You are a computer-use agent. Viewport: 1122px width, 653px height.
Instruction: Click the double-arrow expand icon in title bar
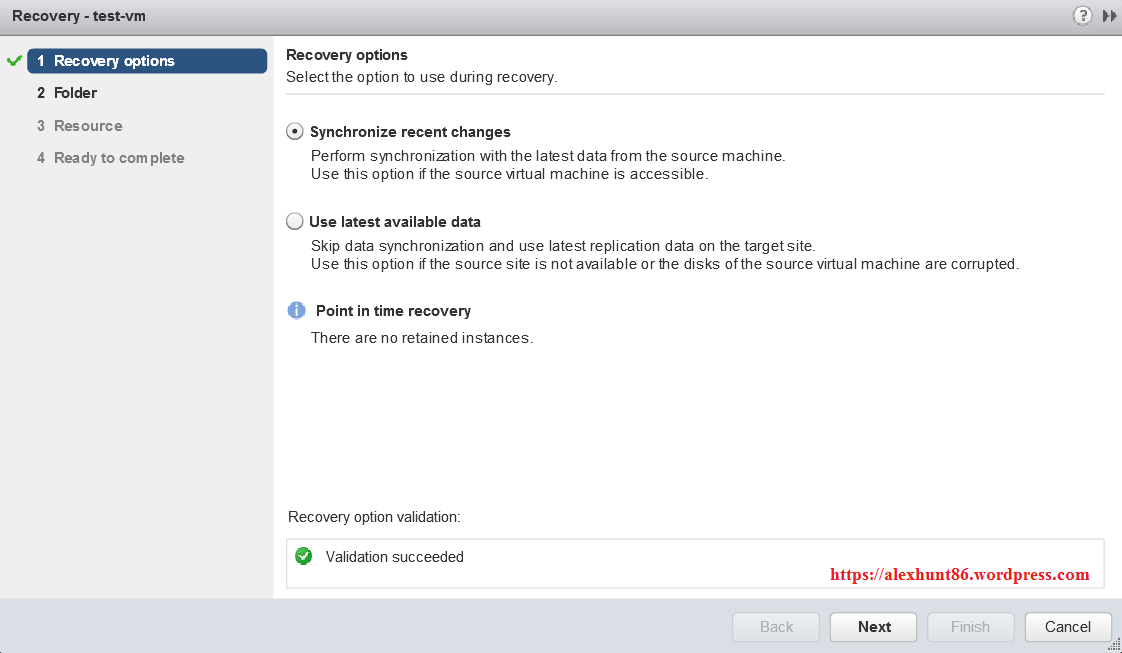point(1109,16)
